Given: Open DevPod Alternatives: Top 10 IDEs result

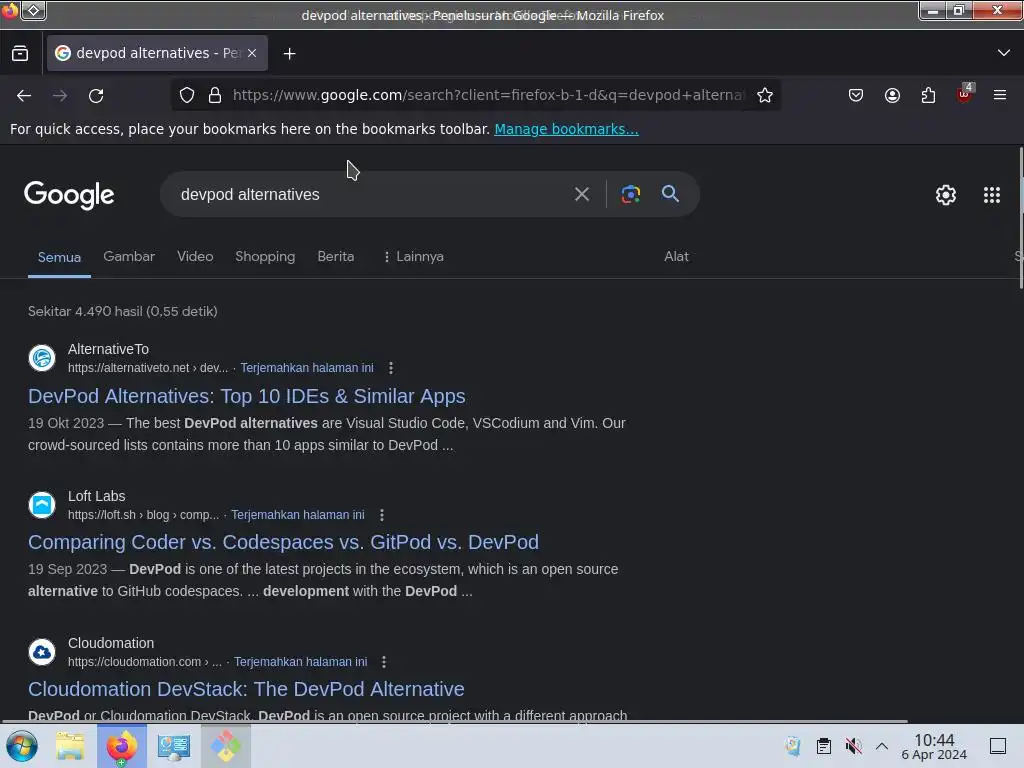Looking at the screenshot, I should click(x=247, y=396).
